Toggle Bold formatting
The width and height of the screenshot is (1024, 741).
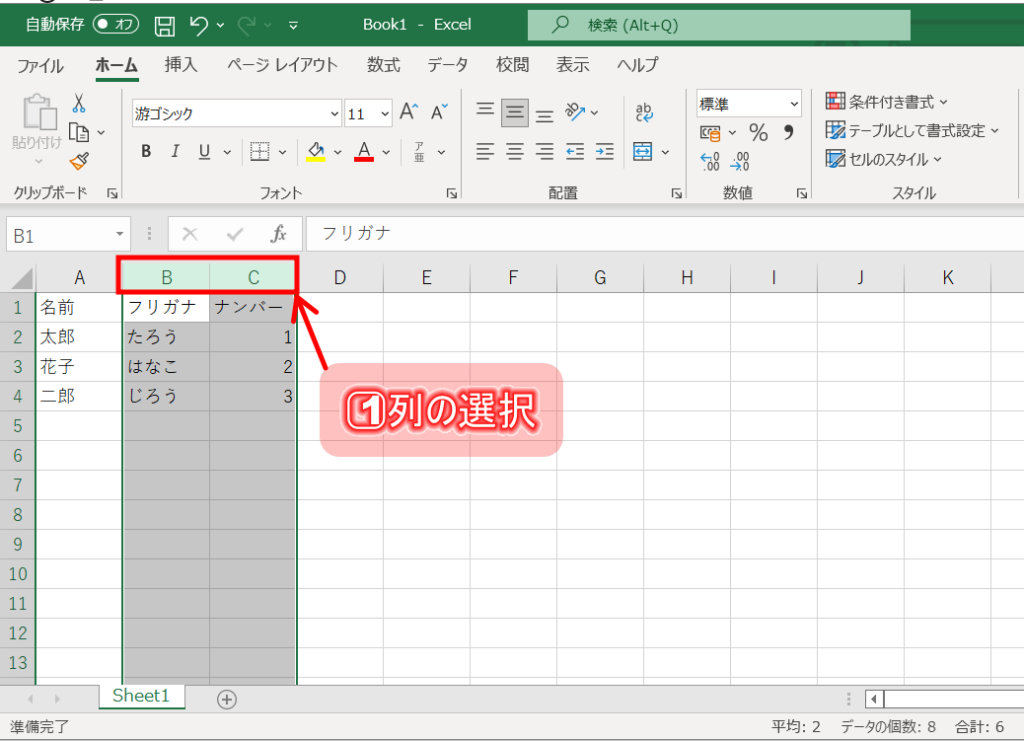[146, 152]
